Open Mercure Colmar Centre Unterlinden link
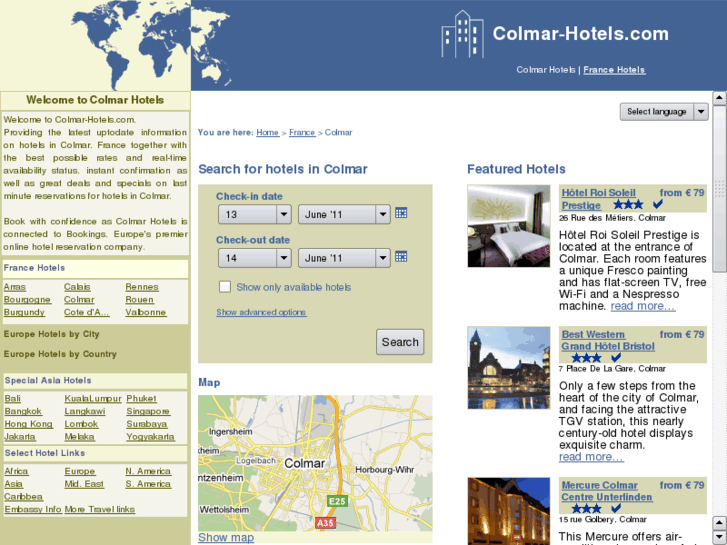The image size is (727, 545). [606, 491]
